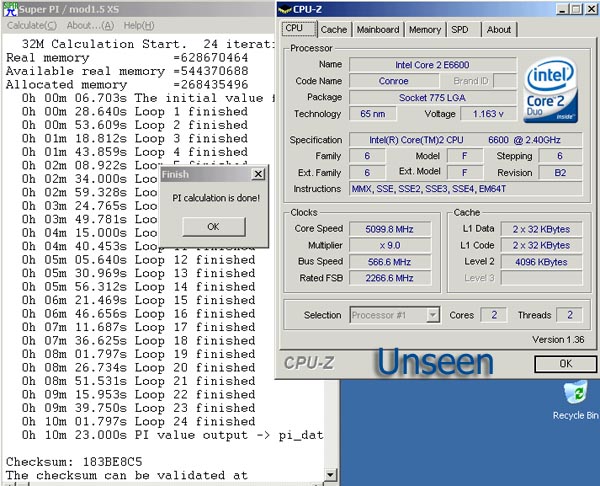The image size is (600, 486).
Task: Click the Super PI scrollbar down arrow
Action: coord(330,475)
